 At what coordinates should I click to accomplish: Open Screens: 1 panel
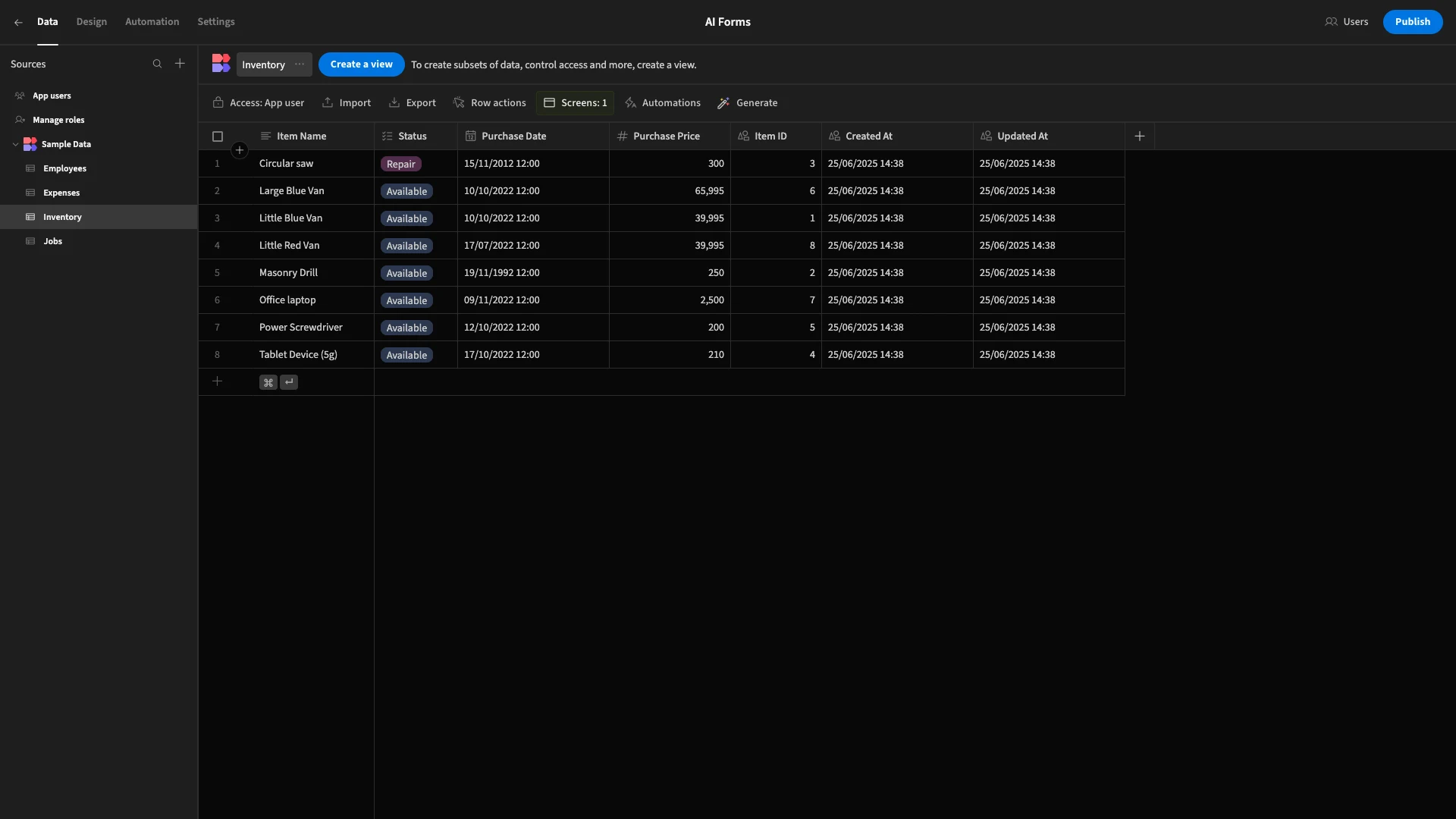tap(576, 103)
